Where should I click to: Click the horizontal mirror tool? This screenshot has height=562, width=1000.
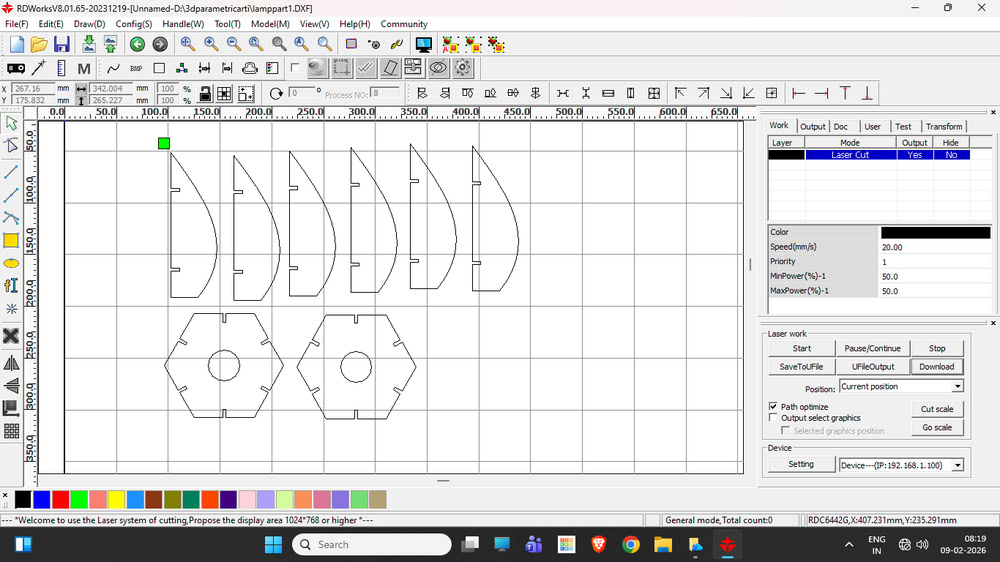pos(11,363)
